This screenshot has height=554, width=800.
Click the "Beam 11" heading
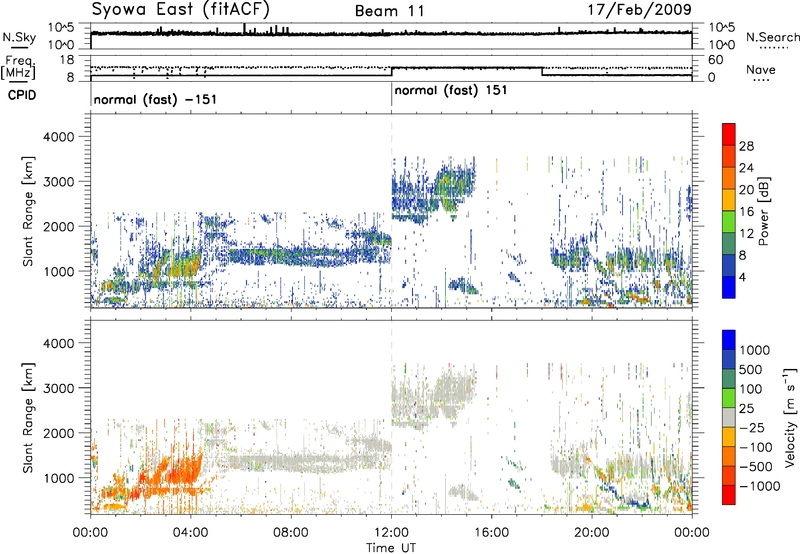click(x=390, y=11)
